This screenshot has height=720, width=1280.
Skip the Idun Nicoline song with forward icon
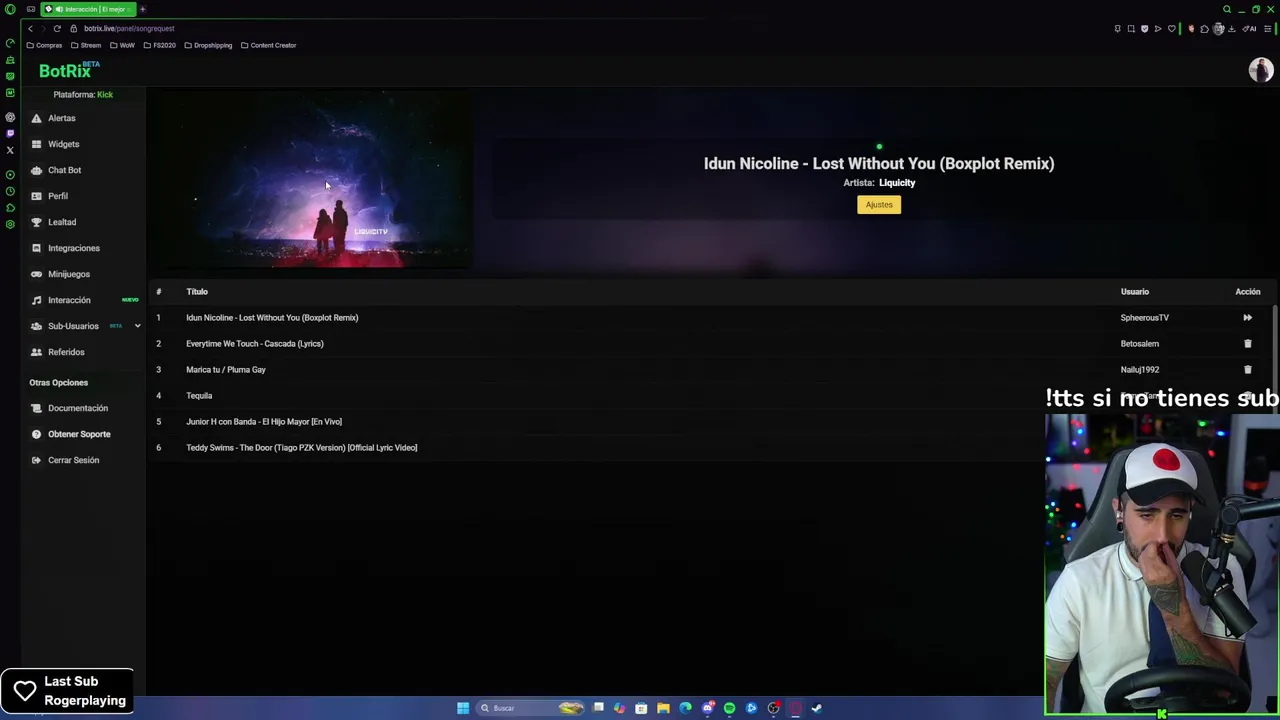coord(1247,318)
